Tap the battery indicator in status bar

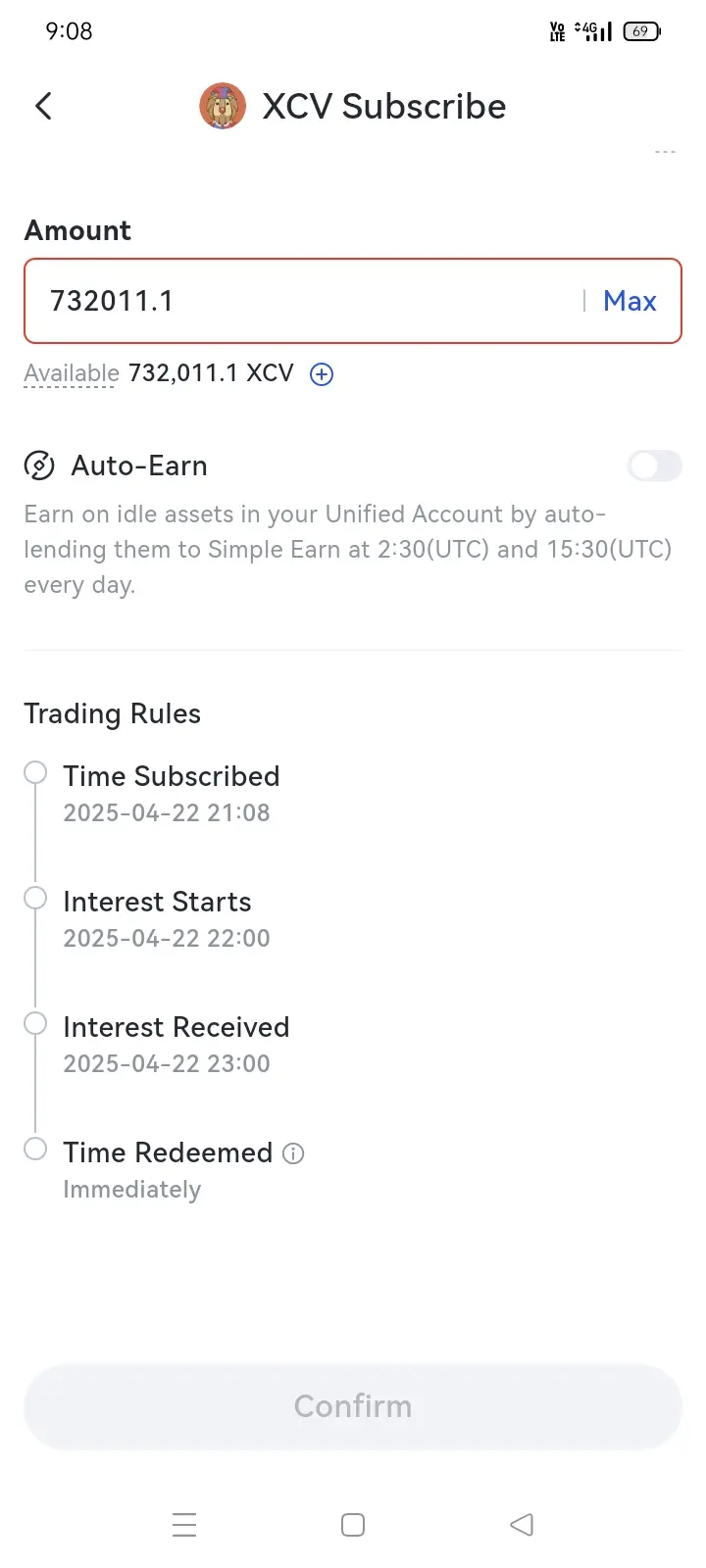(x=642, y=31)
